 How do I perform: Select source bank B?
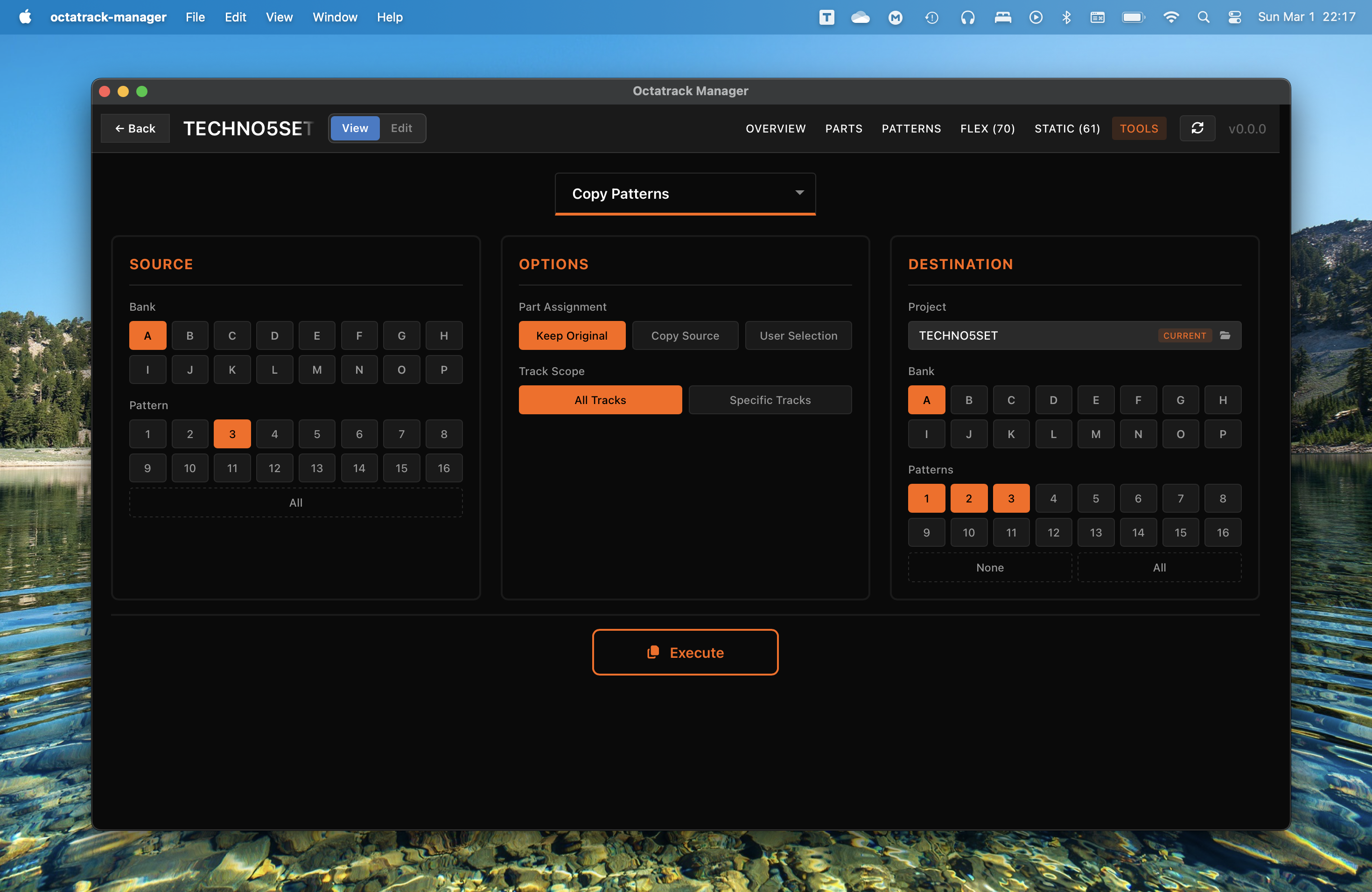click(x=189, y=335)
